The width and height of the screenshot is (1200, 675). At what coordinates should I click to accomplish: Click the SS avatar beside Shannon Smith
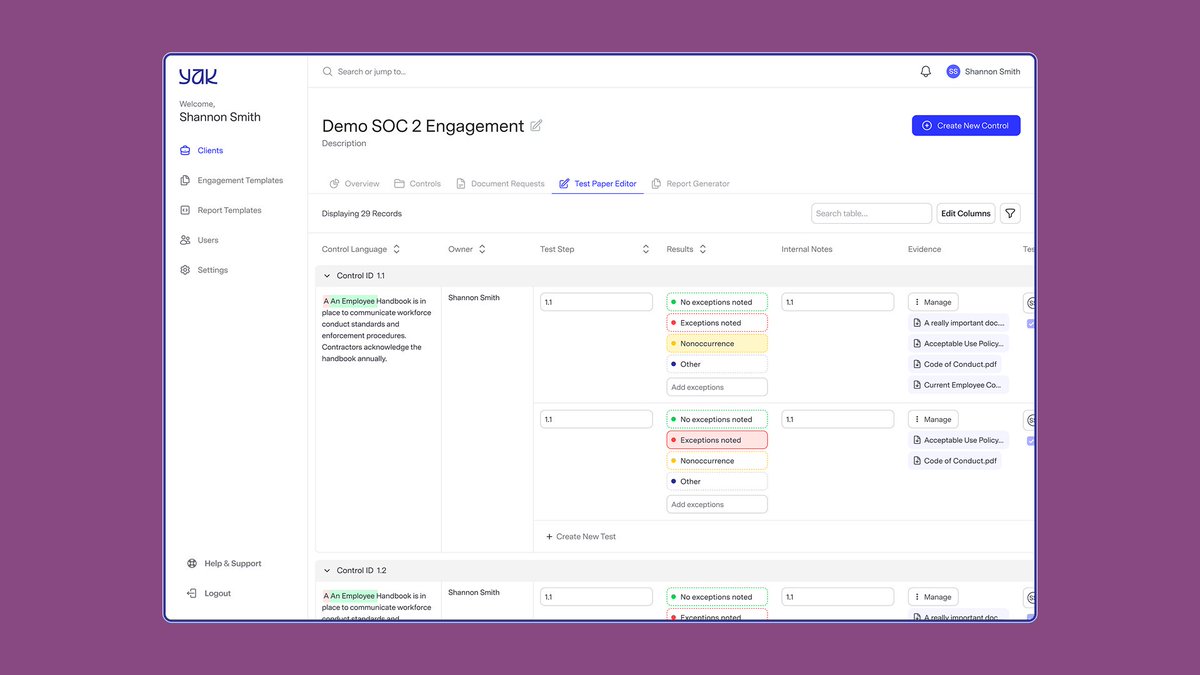[953, 72]
